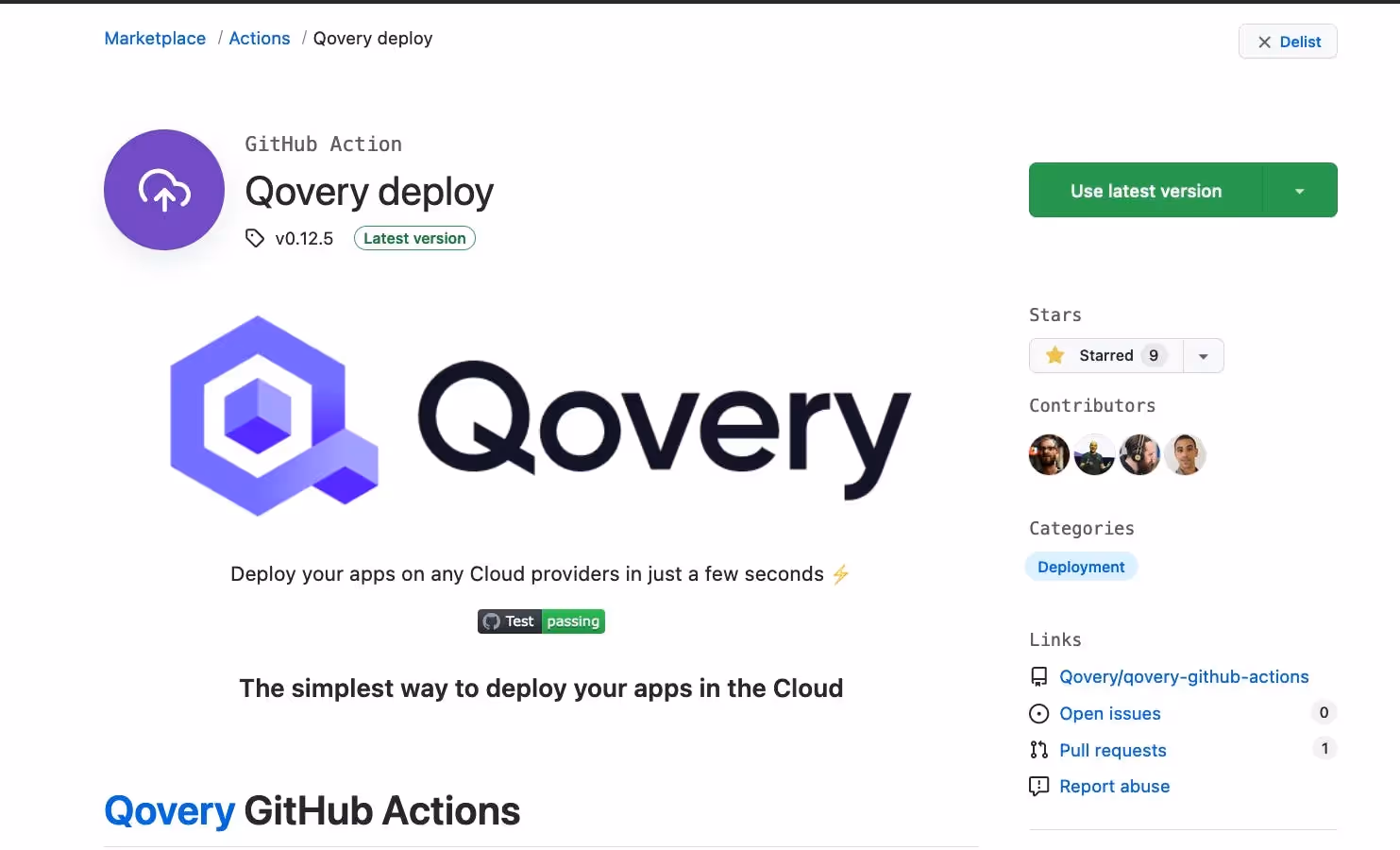
Task: Expand the dropdown next to the Starred button
Action: click(1203, 355)
